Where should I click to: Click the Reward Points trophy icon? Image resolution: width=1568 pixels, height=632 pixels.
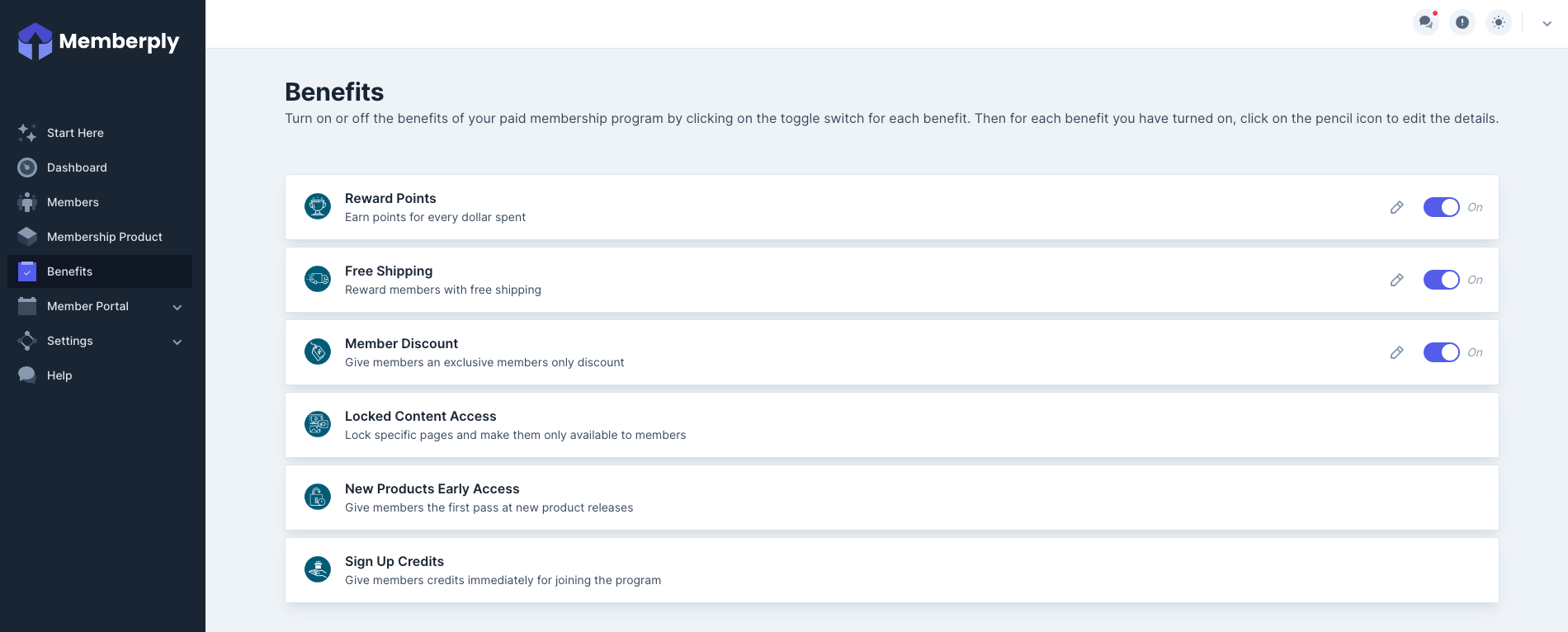(x=317, y=206)
